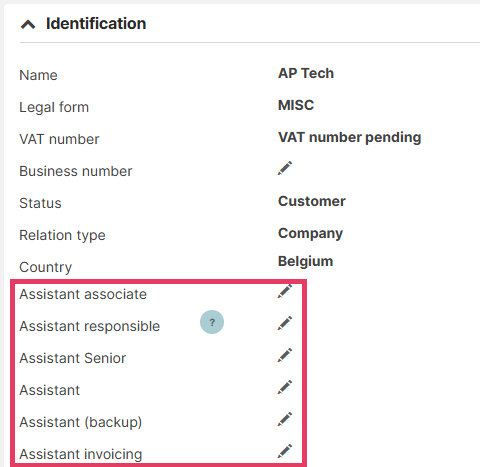The width and height of the screenshot is (480, 467).
Task: Click the pencil next to Assistant
Action: [x=285, y=387]
